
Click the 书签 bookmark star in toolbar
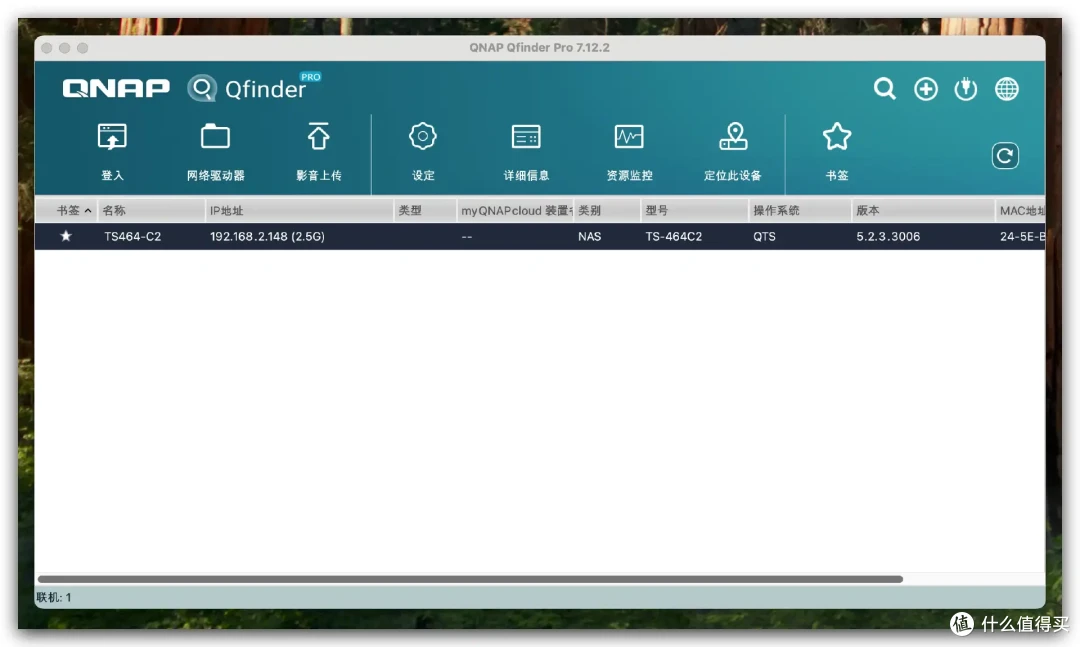[837, 136]
